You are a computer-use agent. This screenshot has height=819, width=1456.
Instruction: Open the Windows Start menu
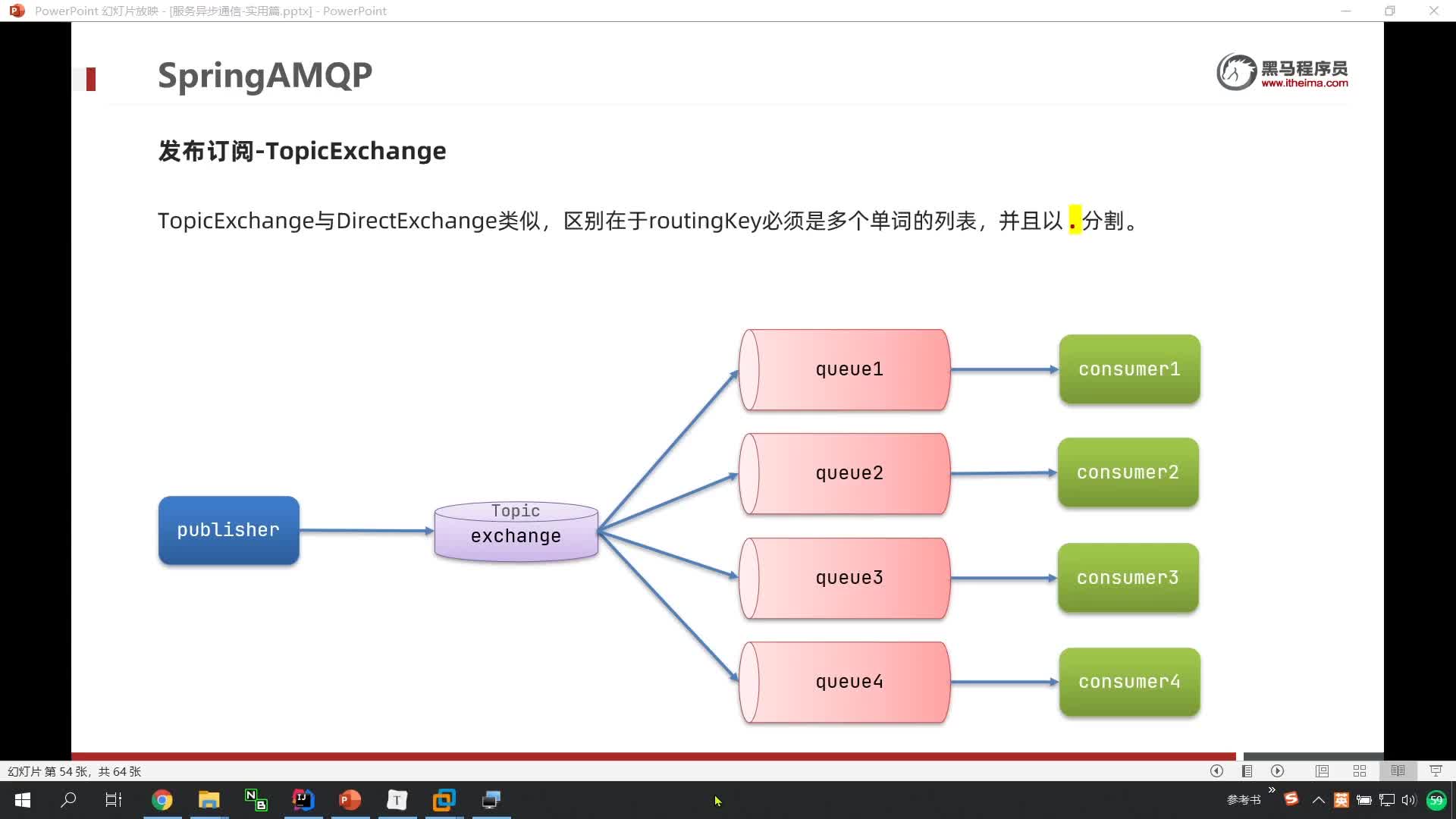[23, 800]
